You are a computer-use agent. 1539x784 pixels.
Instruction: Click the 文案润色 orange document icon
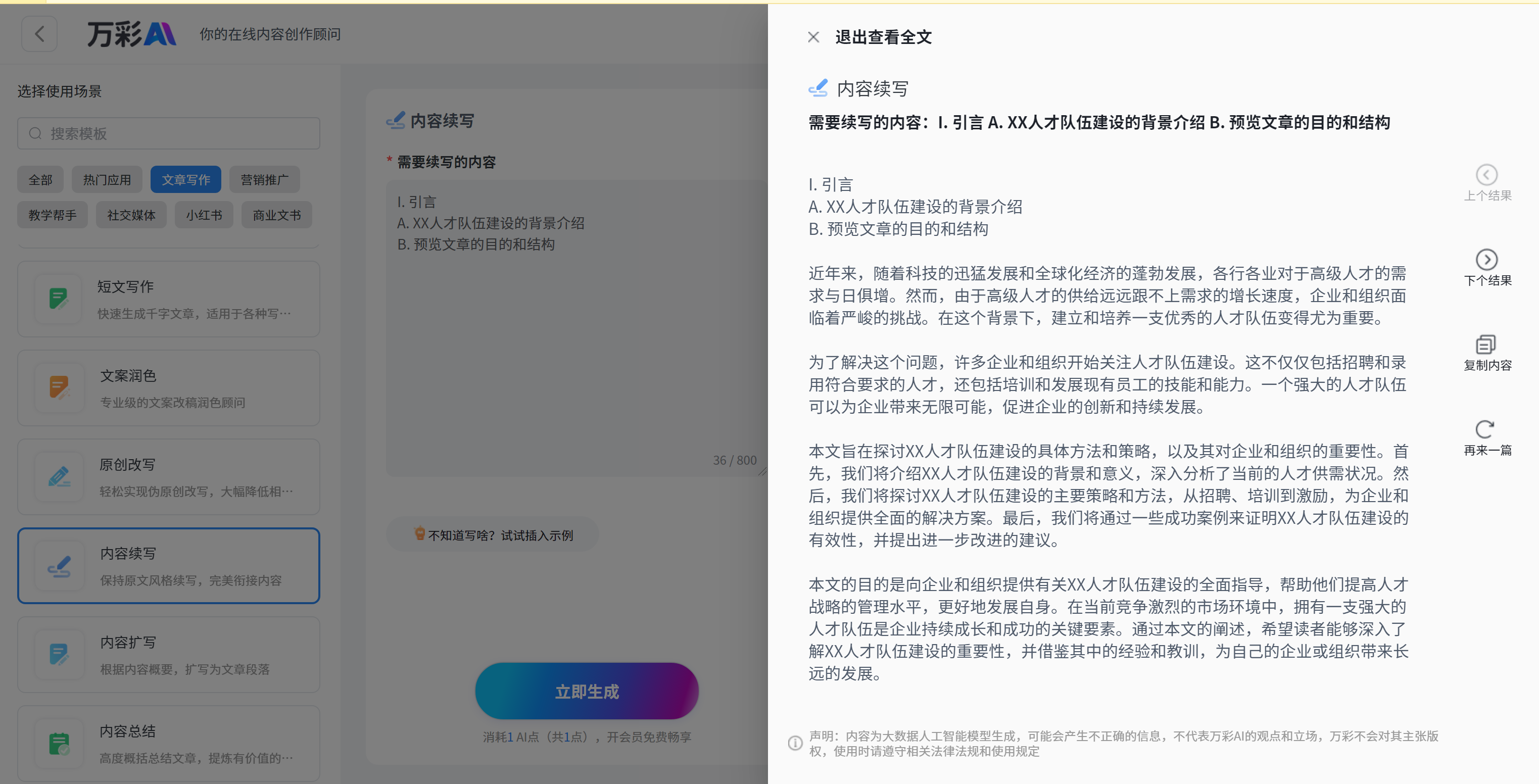point(59,387)
